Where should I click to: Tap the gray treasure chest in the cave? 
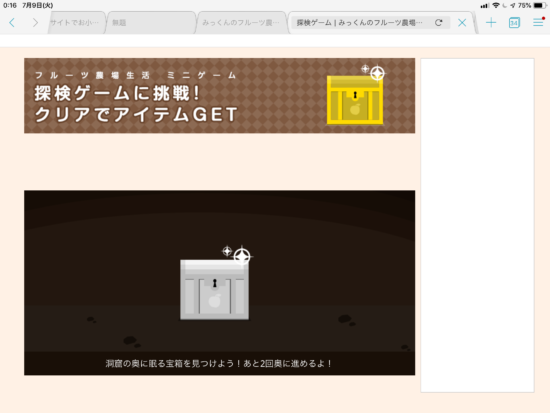click(x=214, y=290)
